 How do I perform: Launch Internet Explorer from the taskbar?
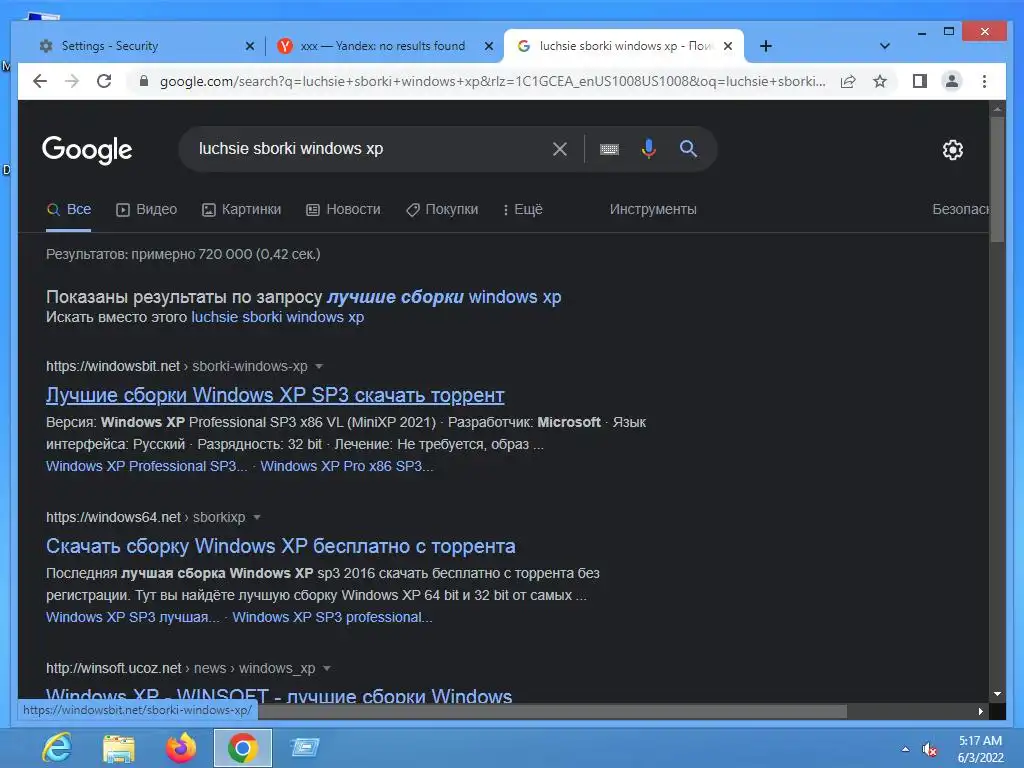pyautogui.click(x=57, y=748)
